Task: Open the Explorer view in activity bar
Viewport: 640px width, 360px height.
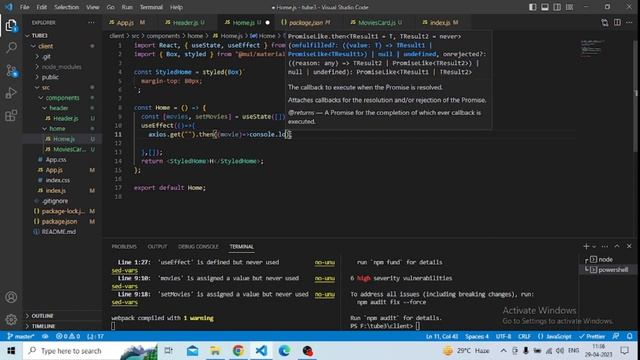Action: point(11,26)
